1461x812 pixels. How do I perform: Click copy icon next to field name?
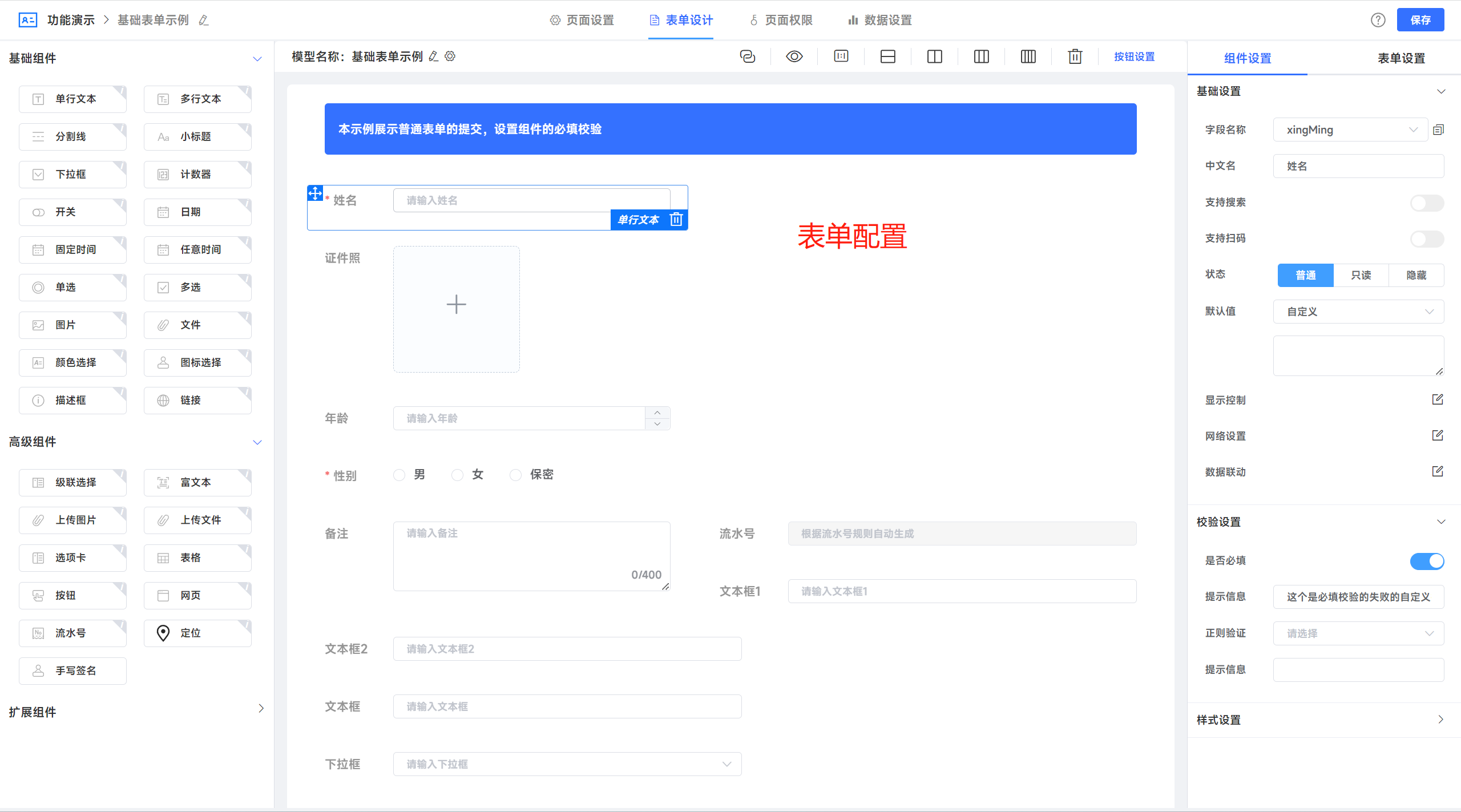1438,130
